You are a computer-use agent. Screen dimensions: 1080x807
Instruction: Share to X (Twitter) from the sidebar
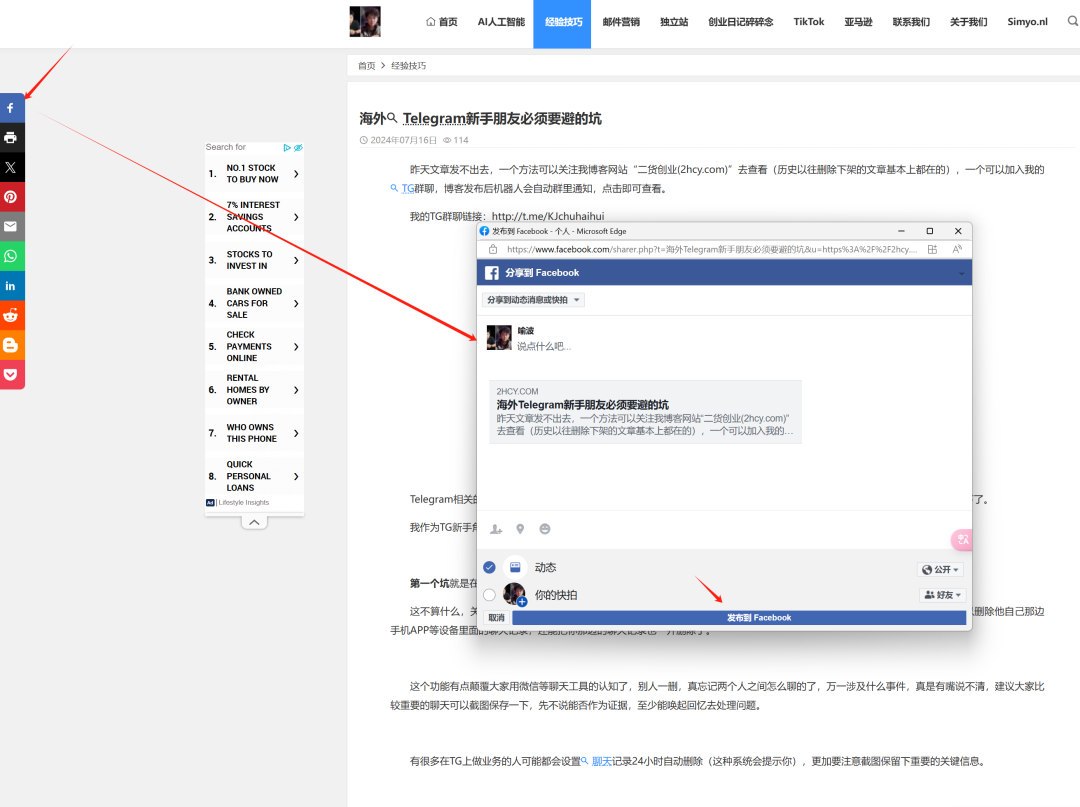point(11,167)
